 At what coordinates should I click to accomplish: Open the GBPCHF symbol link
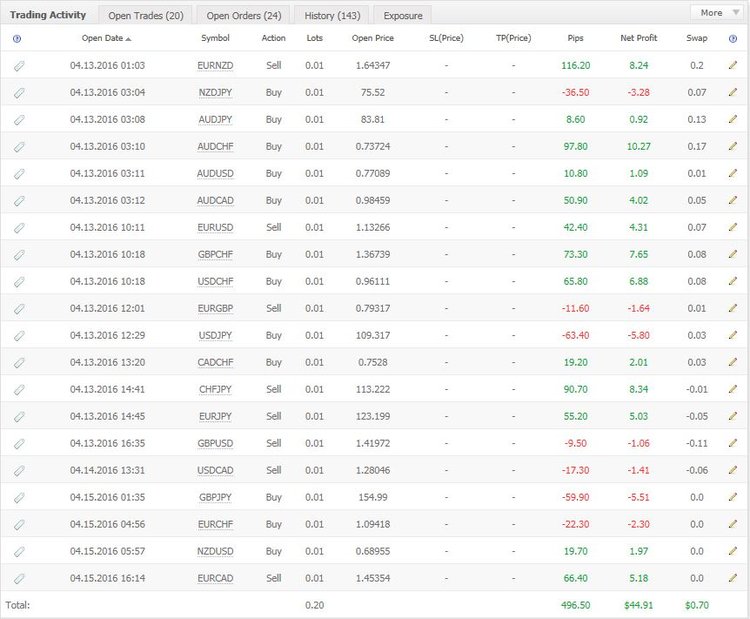pyautogui.click(x=215, y=254)
